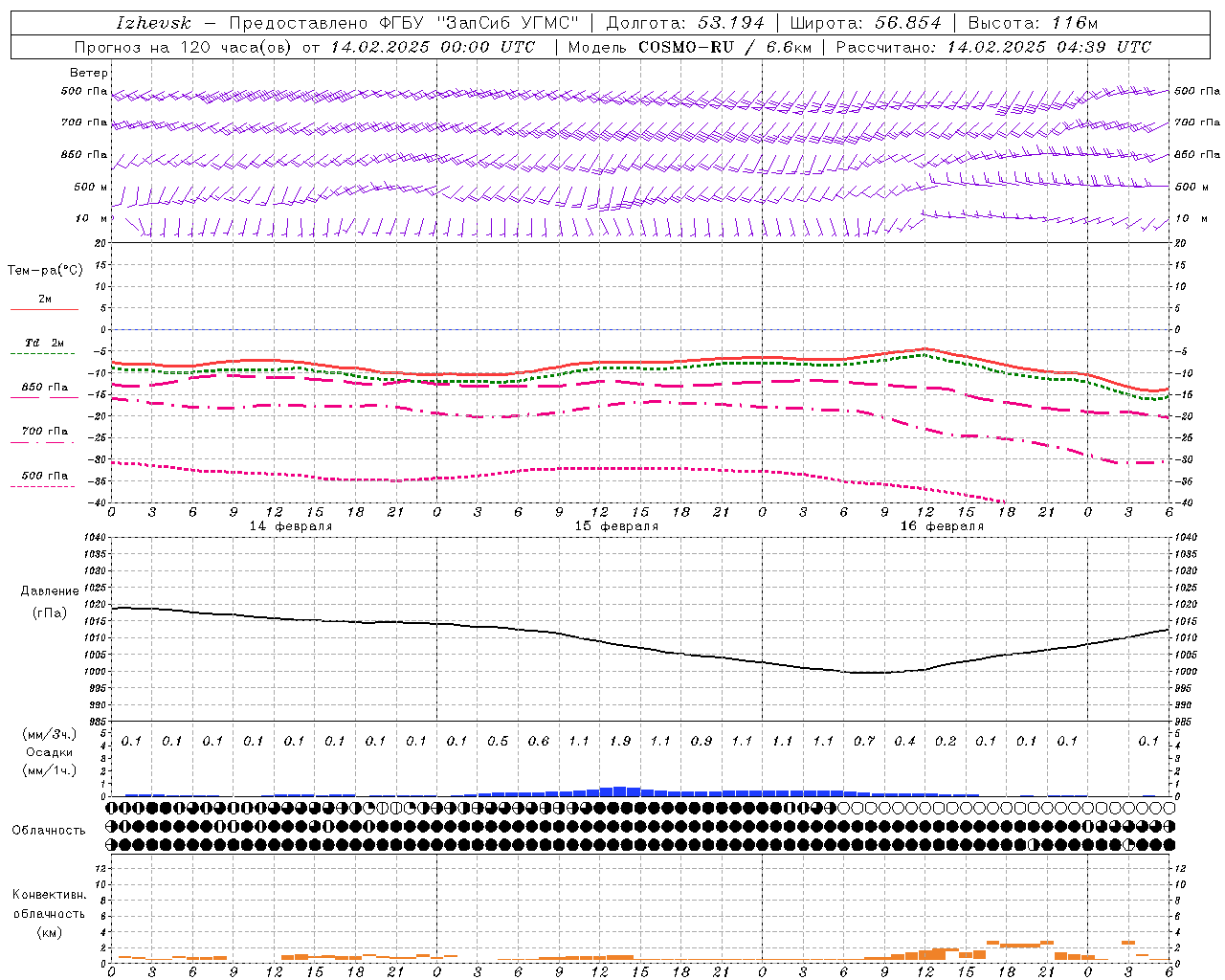
Task: Click the '14 февраля' date label
Action: click(291, 526)
